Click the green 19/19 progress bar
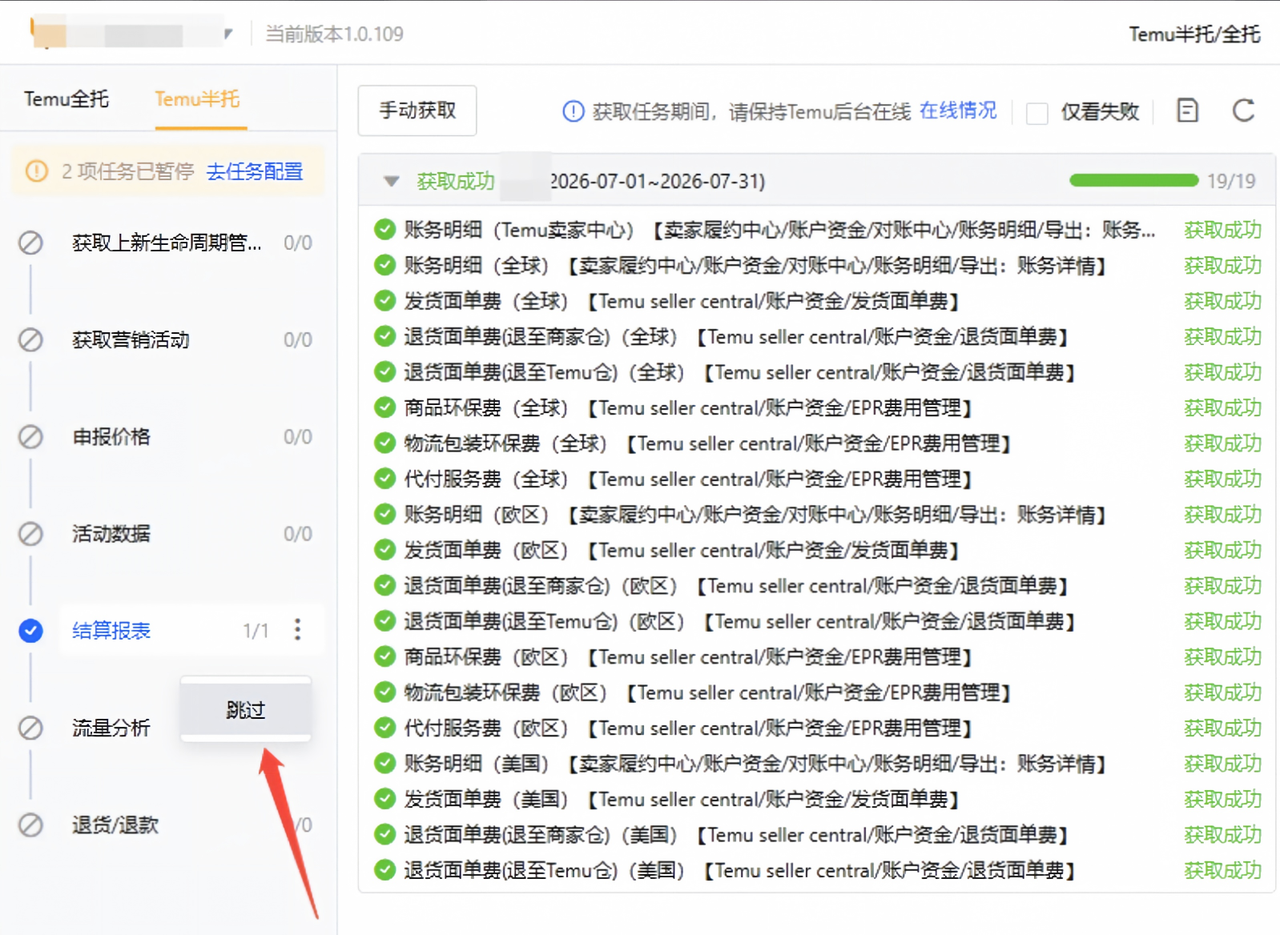Viewport: 1280px width, 935px height. click(1134, 181)
